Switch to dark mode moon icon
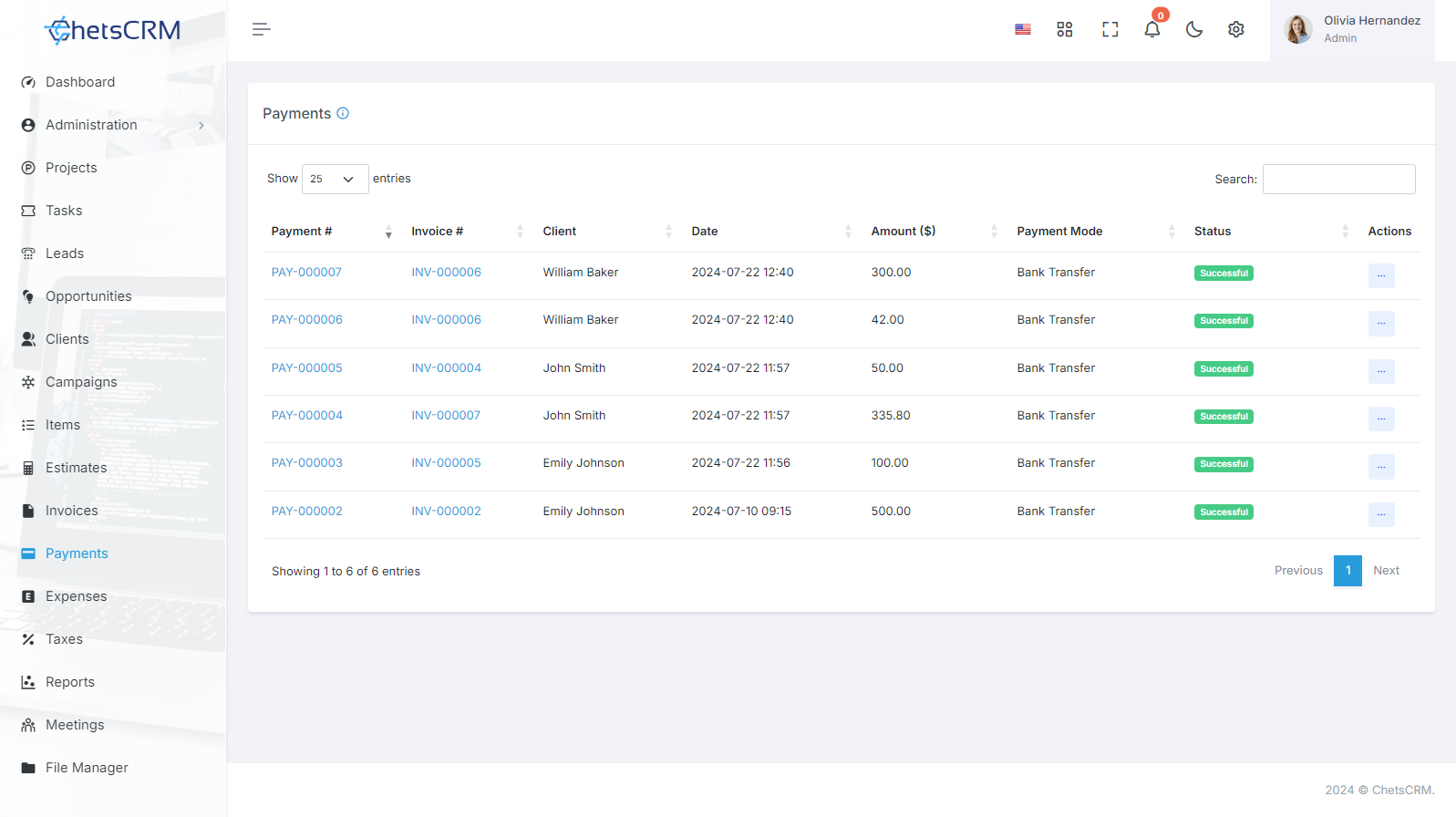 (x=1194, y=29)
